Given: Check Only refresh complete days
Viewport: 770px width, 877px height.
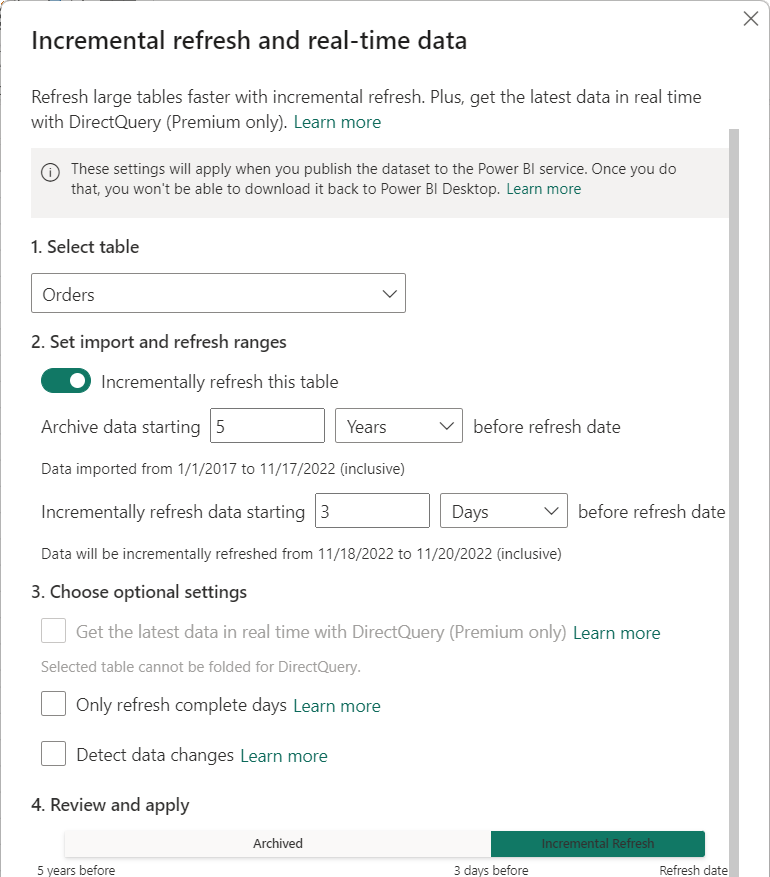Looking at the screenshot, I should [53, 703].
